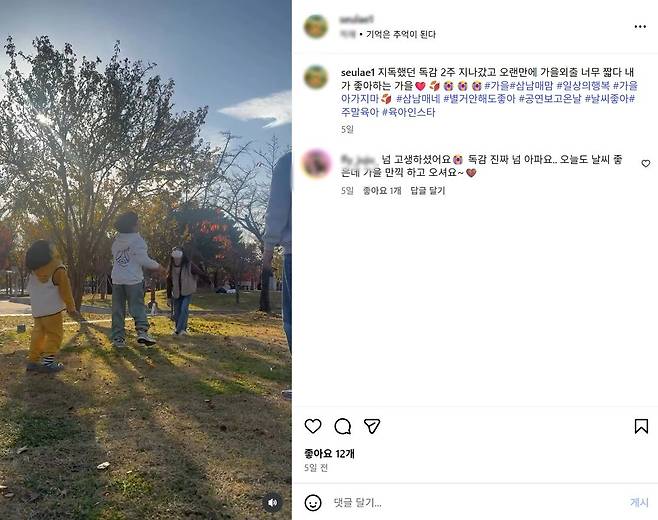
Task: Open the 좋아요 12개 likes list
Action: coord(329,454)
